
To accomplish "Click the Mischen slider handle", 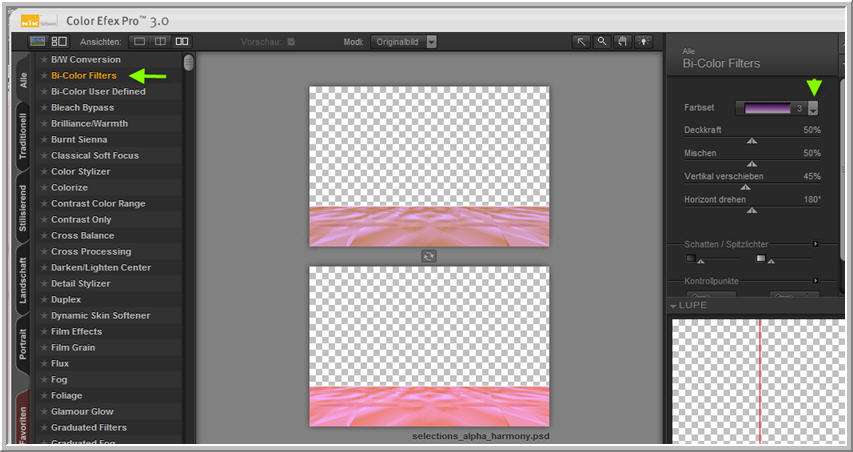I will [x=752, y=164].
